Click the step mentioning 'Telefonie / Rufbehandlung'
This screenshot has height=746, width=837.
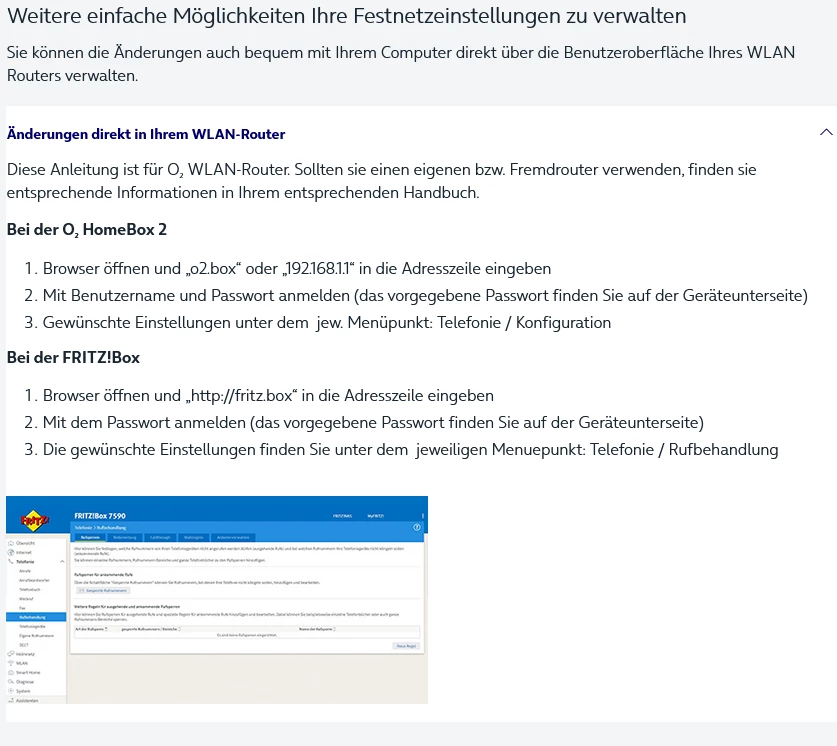[x=410, y=450]
